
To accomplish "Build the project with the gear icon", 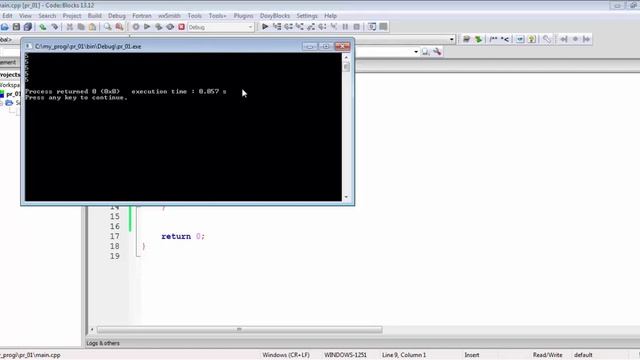I will 136,27.
